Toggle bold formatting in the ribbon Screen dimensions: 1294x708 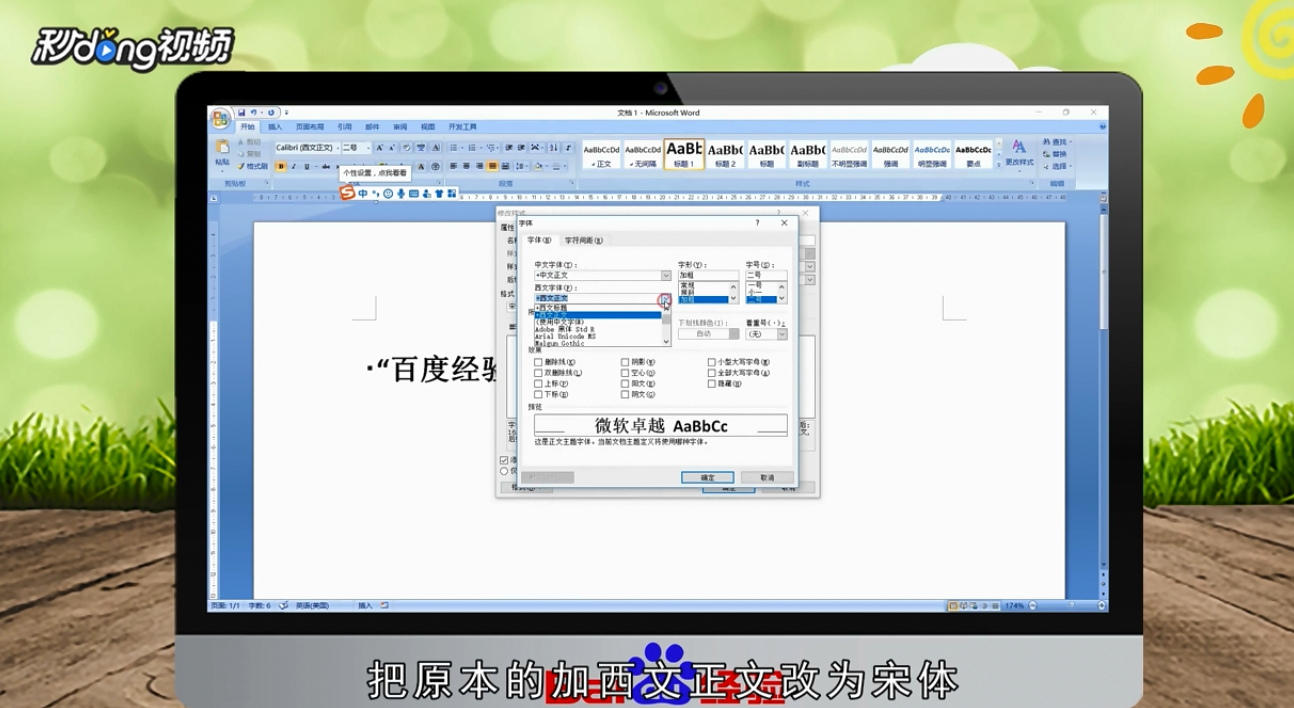[x=281, y=167]
